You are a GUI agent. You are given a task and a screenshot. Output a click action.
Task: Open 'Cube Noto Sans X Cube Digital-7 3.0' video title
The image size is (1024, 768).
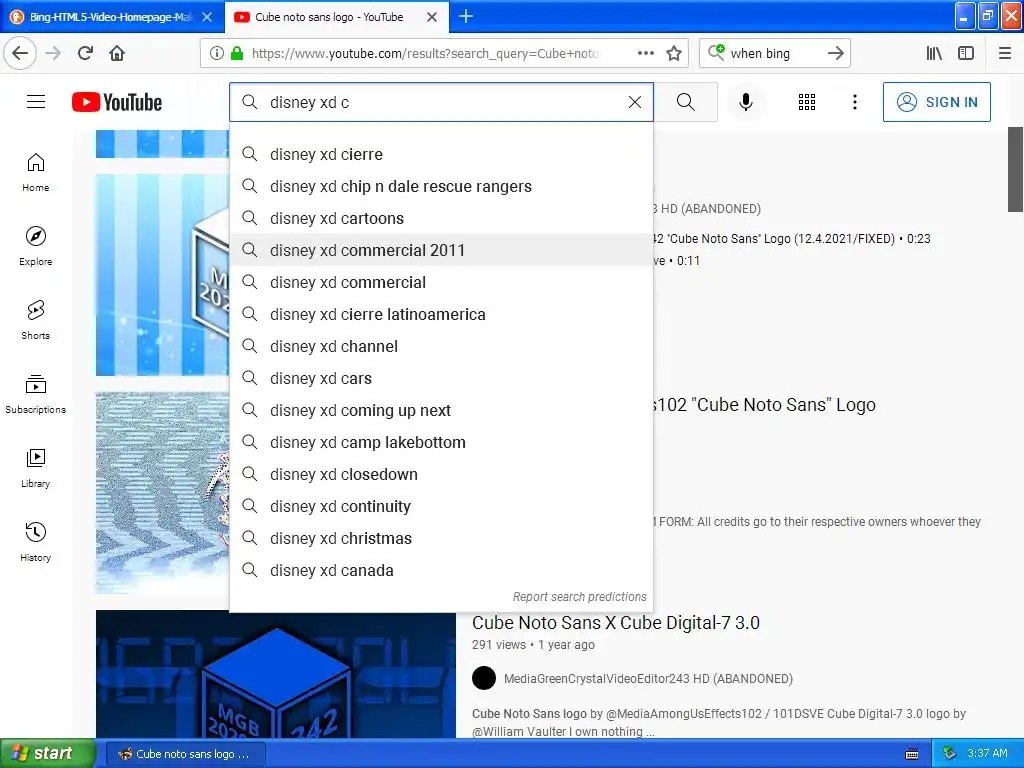point(616,622)
